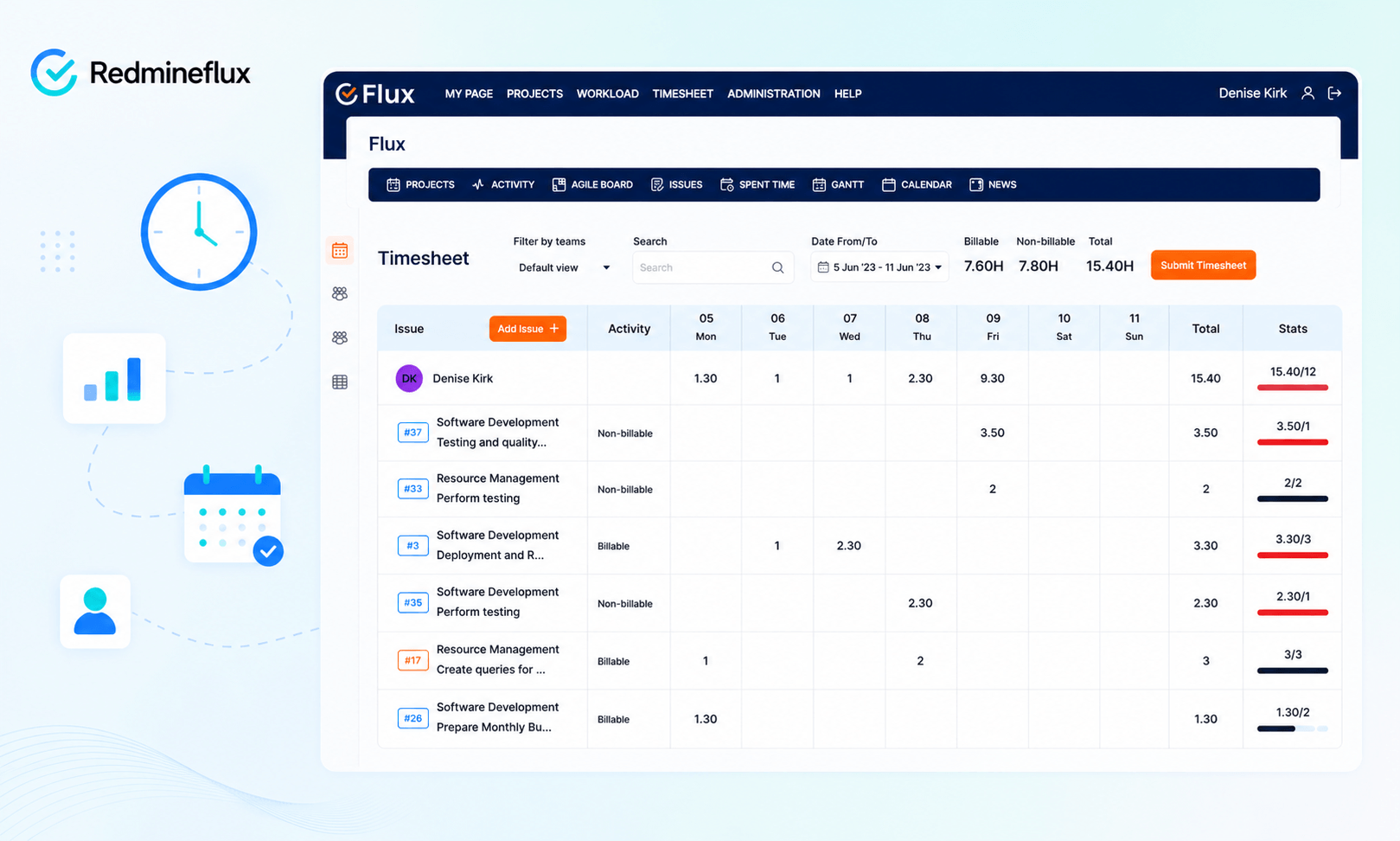Click the Software Development Deployment and R... issue

pyautogui.click(x=497, y=545)
